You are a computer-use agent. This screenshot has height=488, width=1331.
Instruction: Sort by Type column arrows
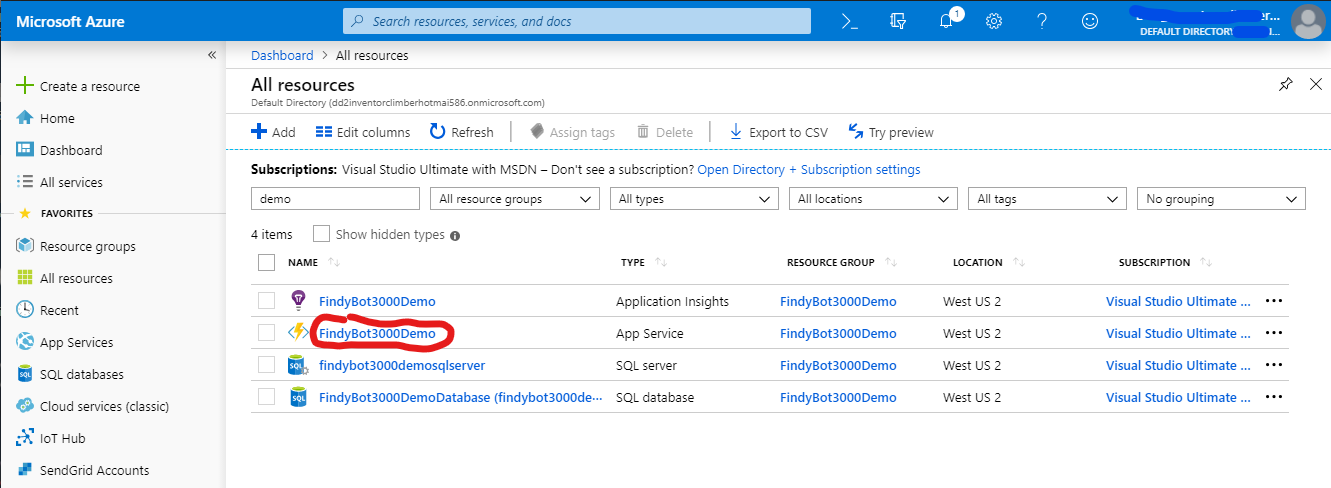tap(661, 263)
